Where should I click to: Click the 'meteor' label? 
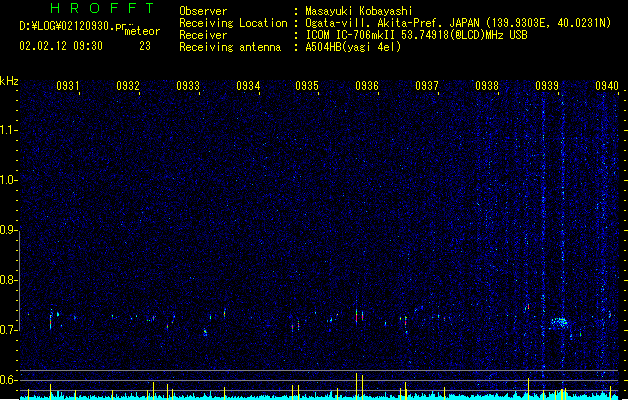click(142, 31)
